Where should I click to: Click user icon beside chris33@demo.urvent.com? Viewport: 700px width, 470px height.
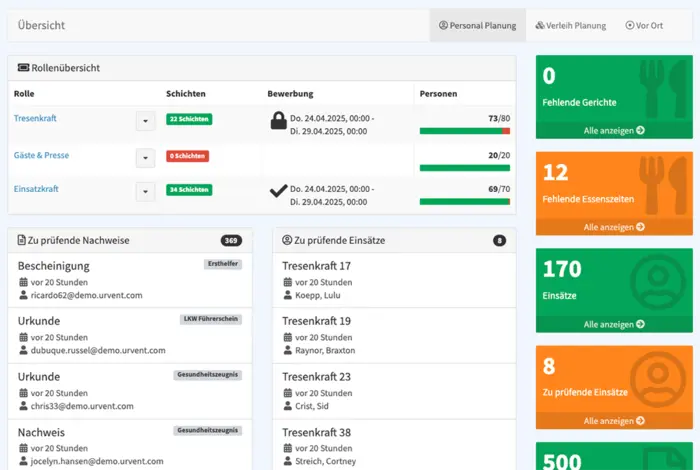(x=23, y=406)
